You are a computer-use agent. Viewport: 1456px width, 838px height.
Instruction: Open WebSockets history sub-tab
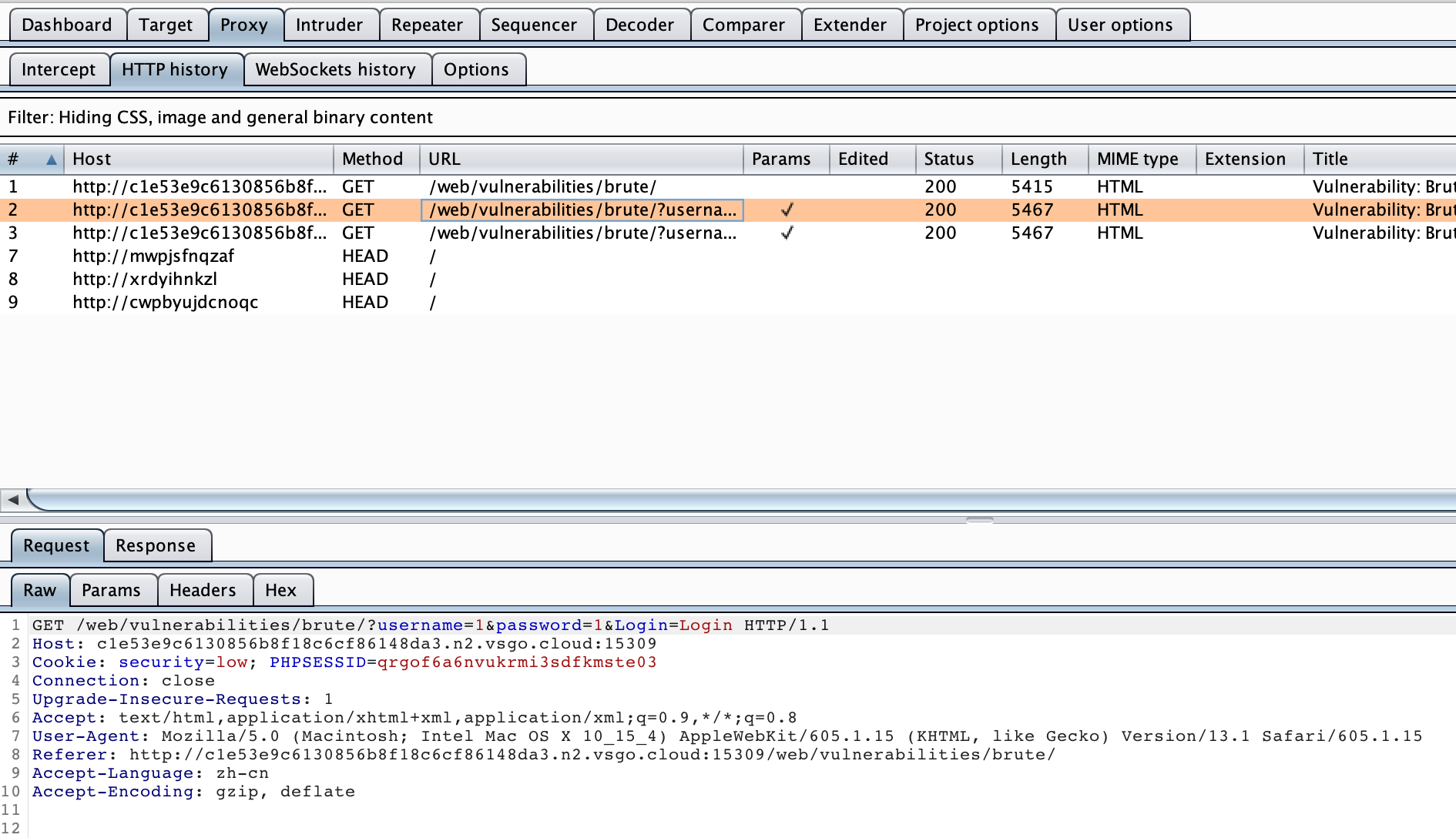click(x=337, y=69)
